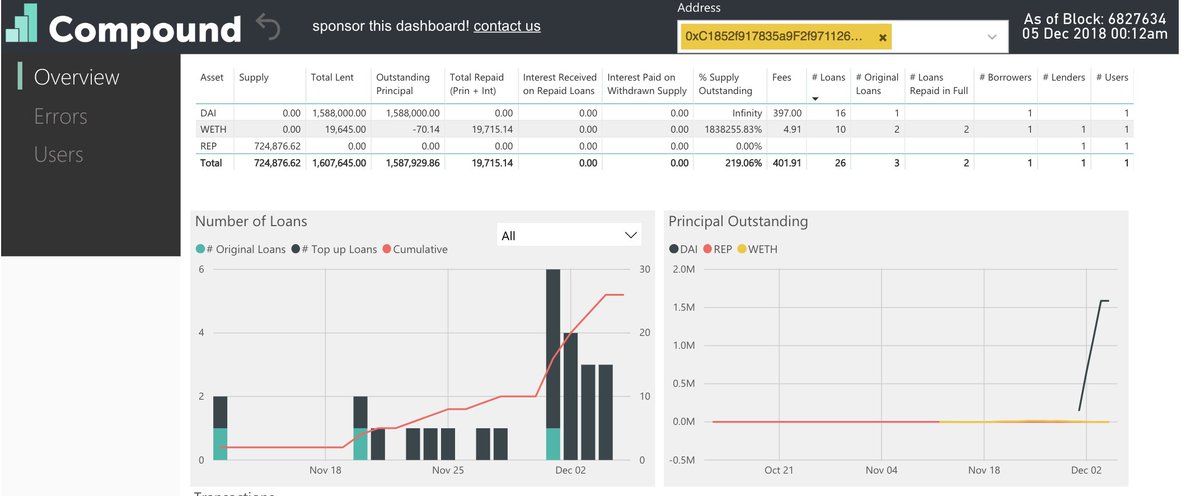Screen dimensions: 1200x496
Task: Sort by # Borrowers column header
Action: coord(1005,77)
